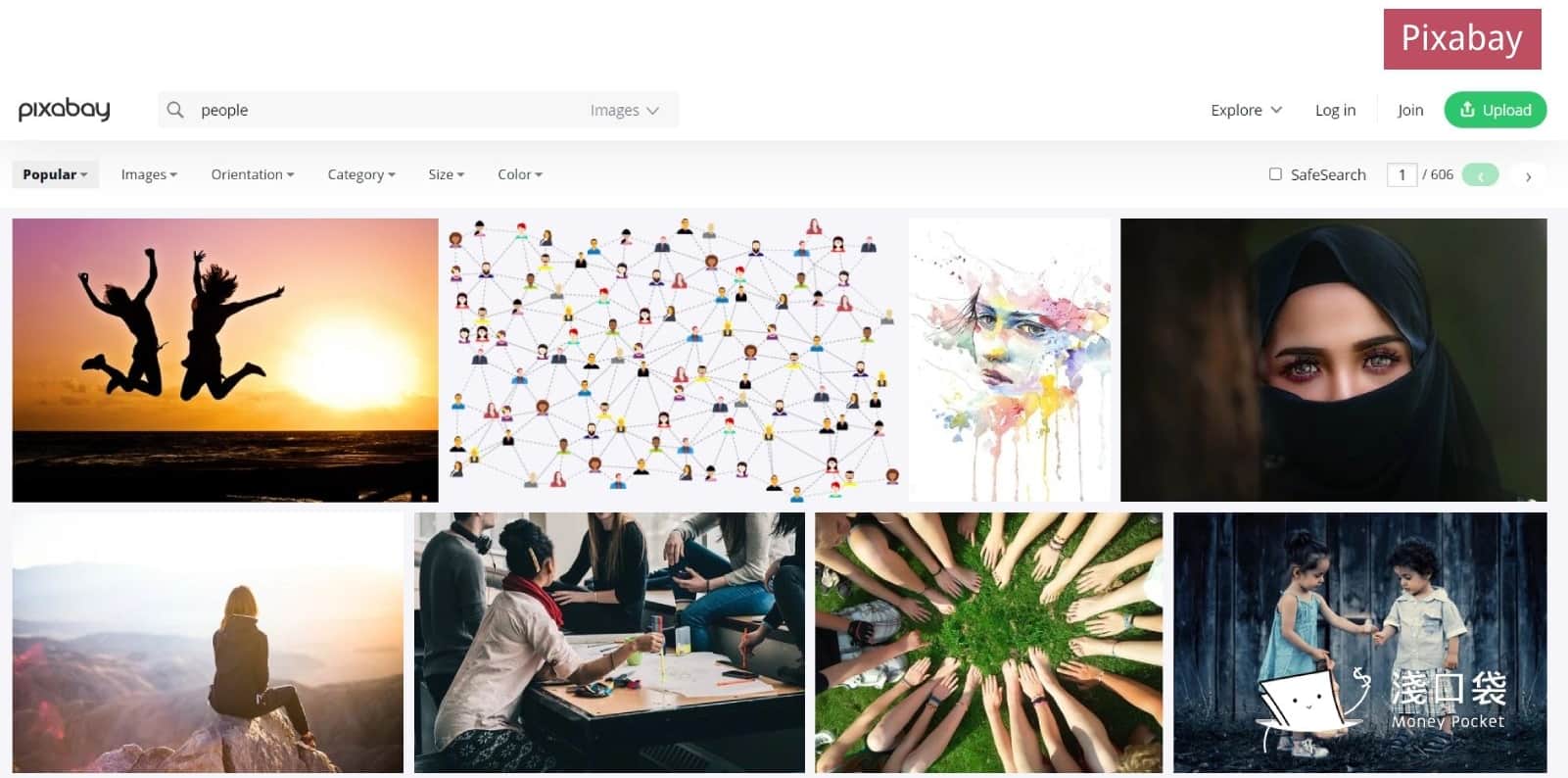Enable the SafeSearch checkbox
This screenshot has width=1568, height=778.
coord(1275,174)
